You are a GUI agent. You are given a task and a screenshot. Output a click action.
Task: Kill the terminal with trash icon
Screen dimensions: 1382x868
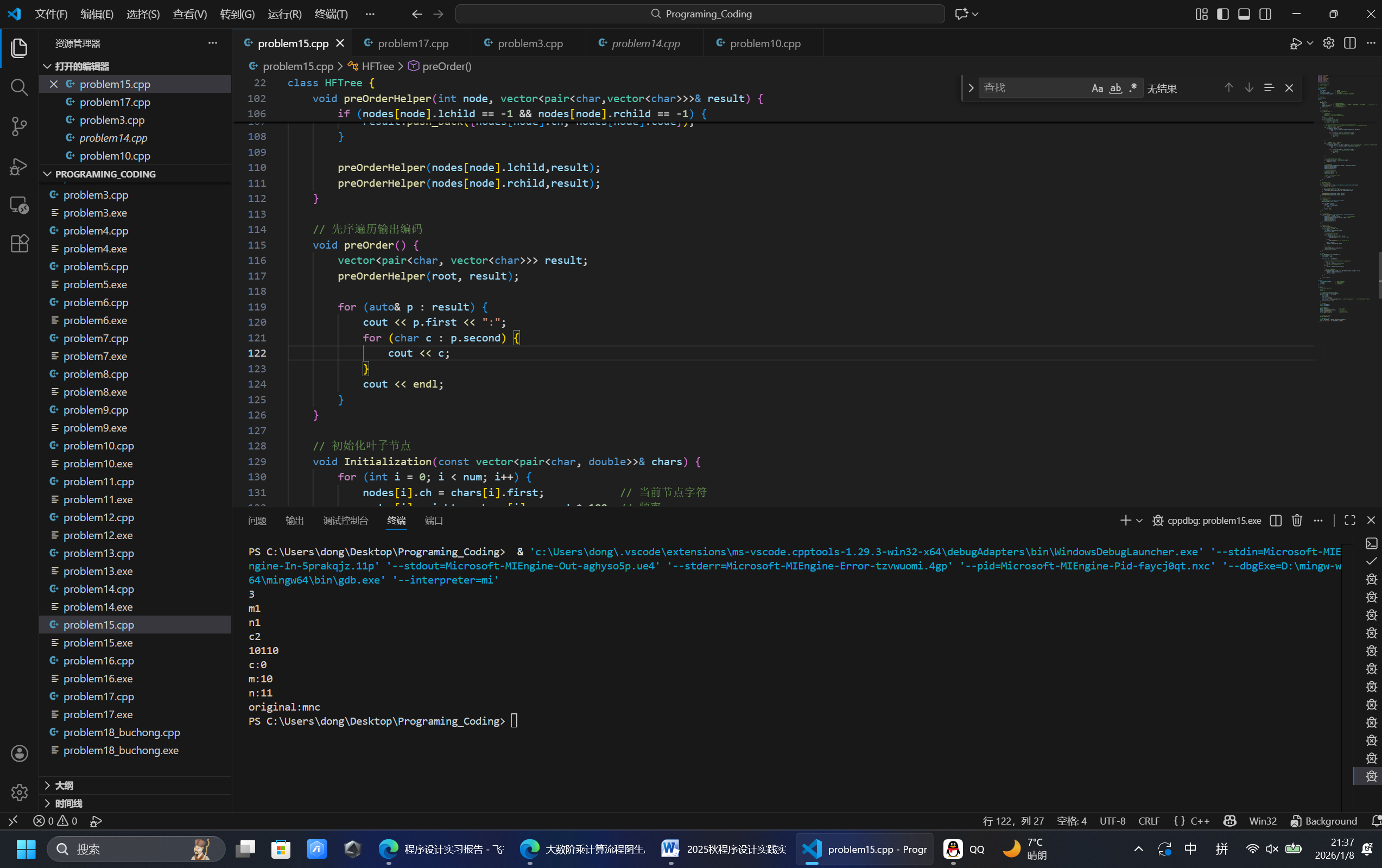coord(1296,520)
